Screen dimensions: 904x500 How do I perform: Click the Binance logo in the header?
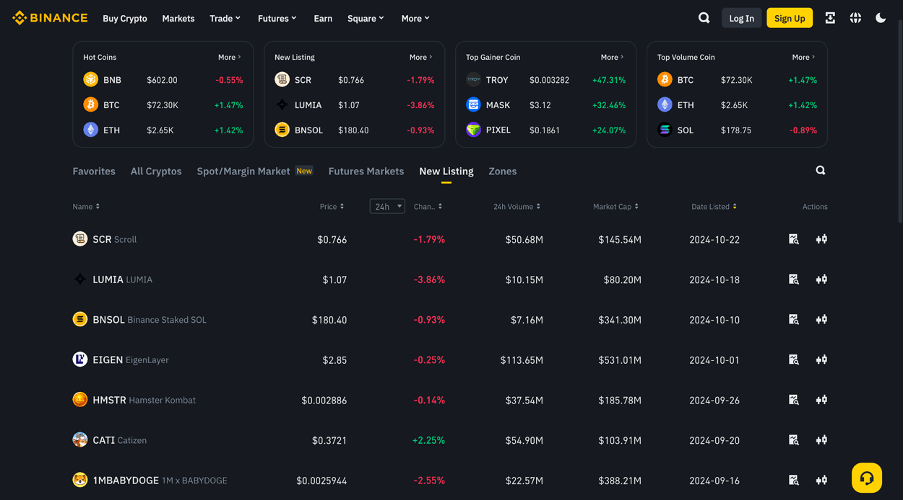point(50,18)
